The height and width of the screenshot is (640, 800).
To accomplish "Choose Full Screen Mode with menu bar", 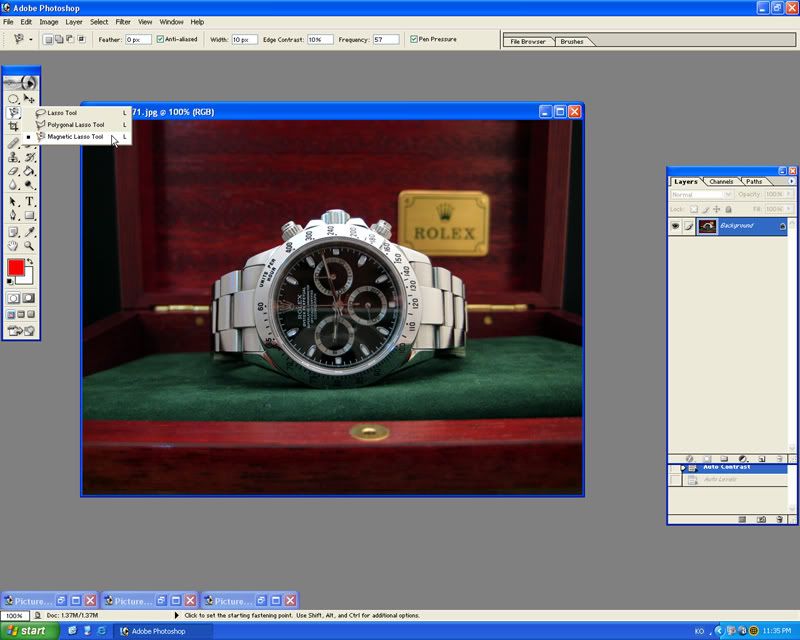I will [21, 314].
